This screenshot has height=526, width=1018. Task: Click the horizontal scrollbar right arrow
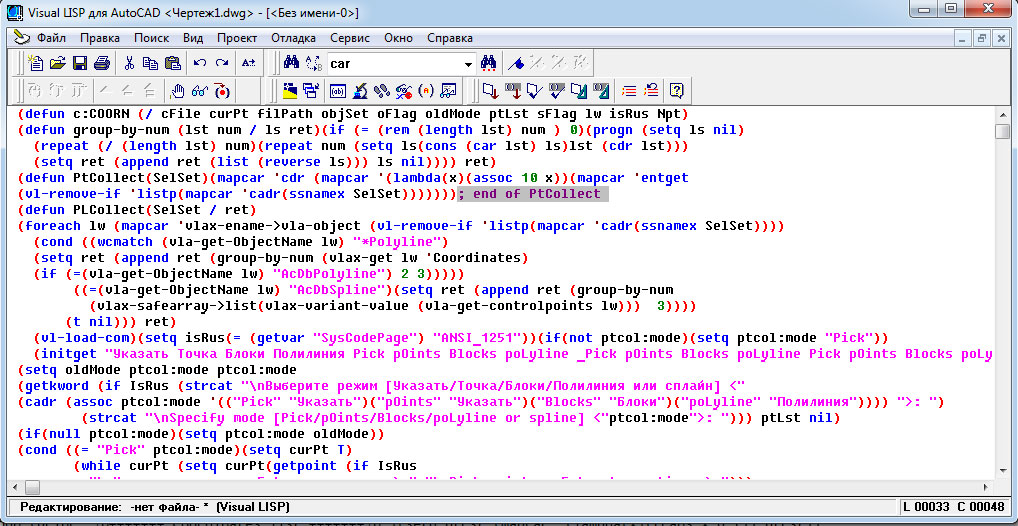click(987, 487)
